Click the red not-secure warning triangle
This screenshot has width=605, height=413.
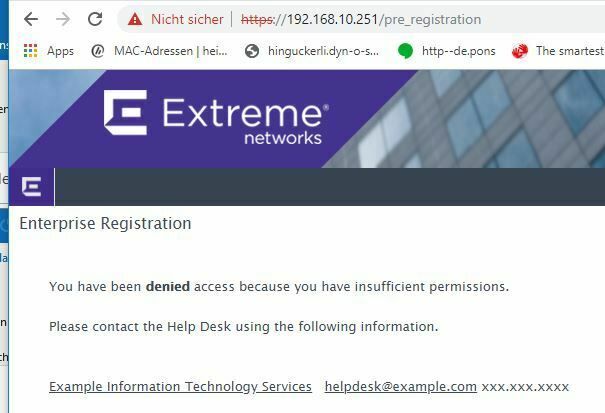coord(135,19)
